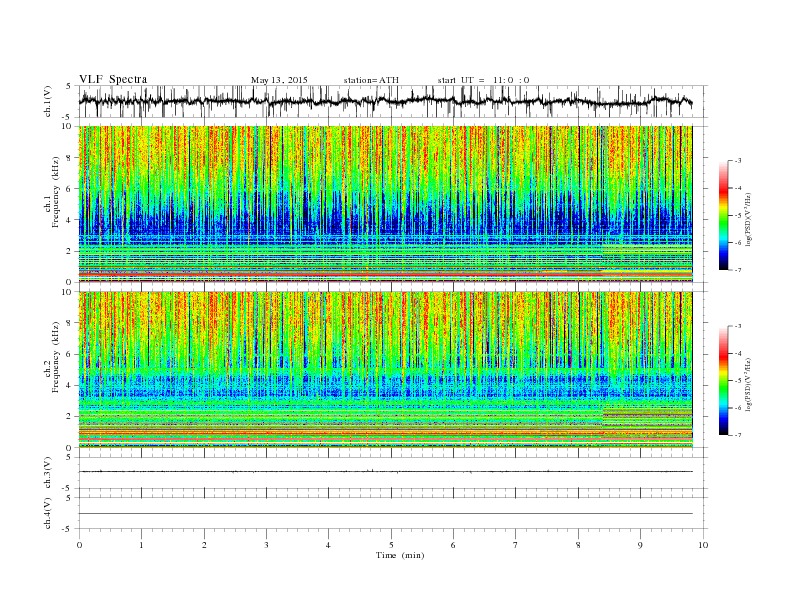Click the ch.1 spectrogram color bar

pyautogui.click(x=723, y=216)
